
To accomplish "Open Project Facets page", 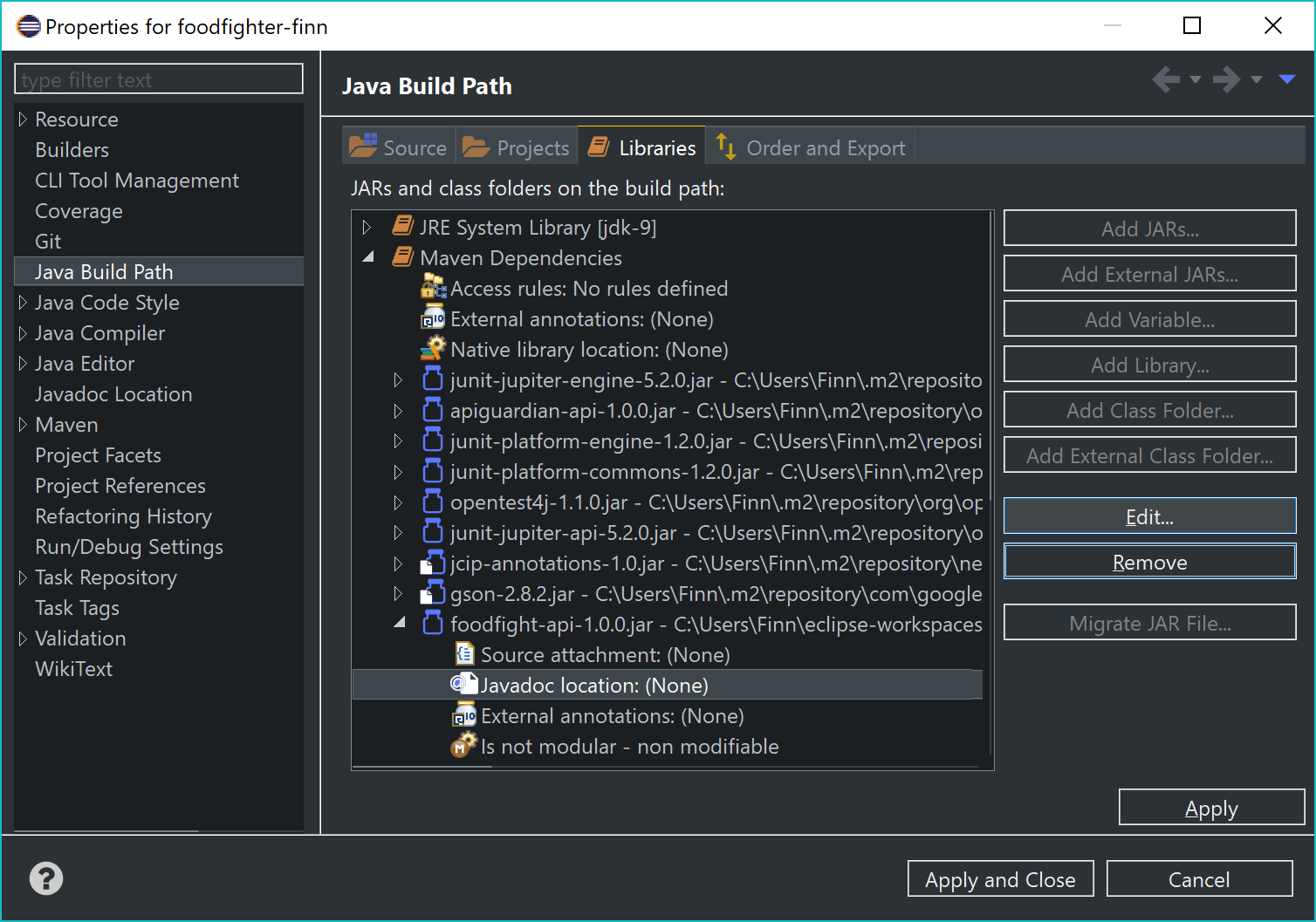I will pyautogui.click(x=98, y=454).
